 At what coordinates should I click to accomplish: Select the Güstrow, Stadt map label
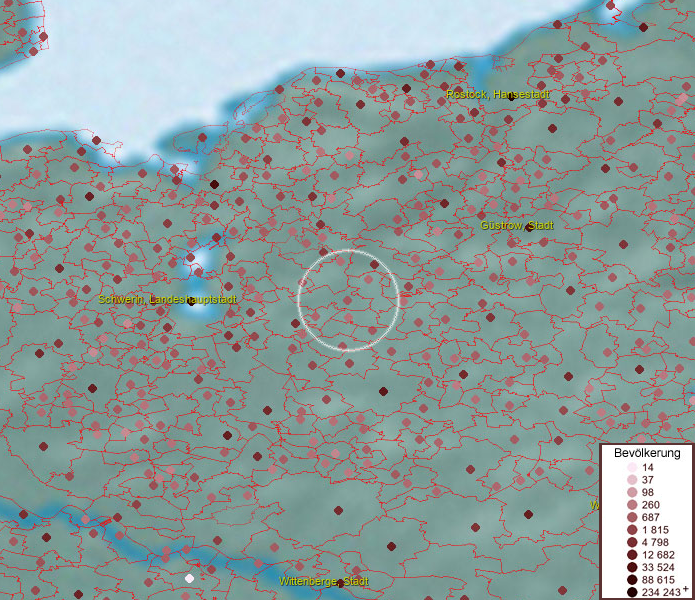click(516, 225)
